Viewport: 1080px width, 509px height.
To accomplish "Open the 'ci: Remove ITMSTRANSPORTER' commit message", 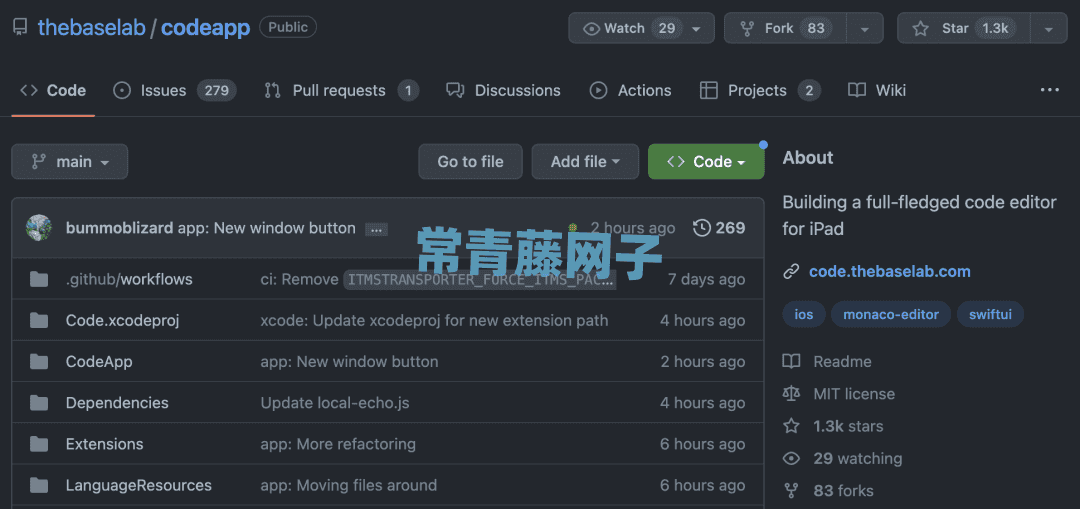I will 437,279.
